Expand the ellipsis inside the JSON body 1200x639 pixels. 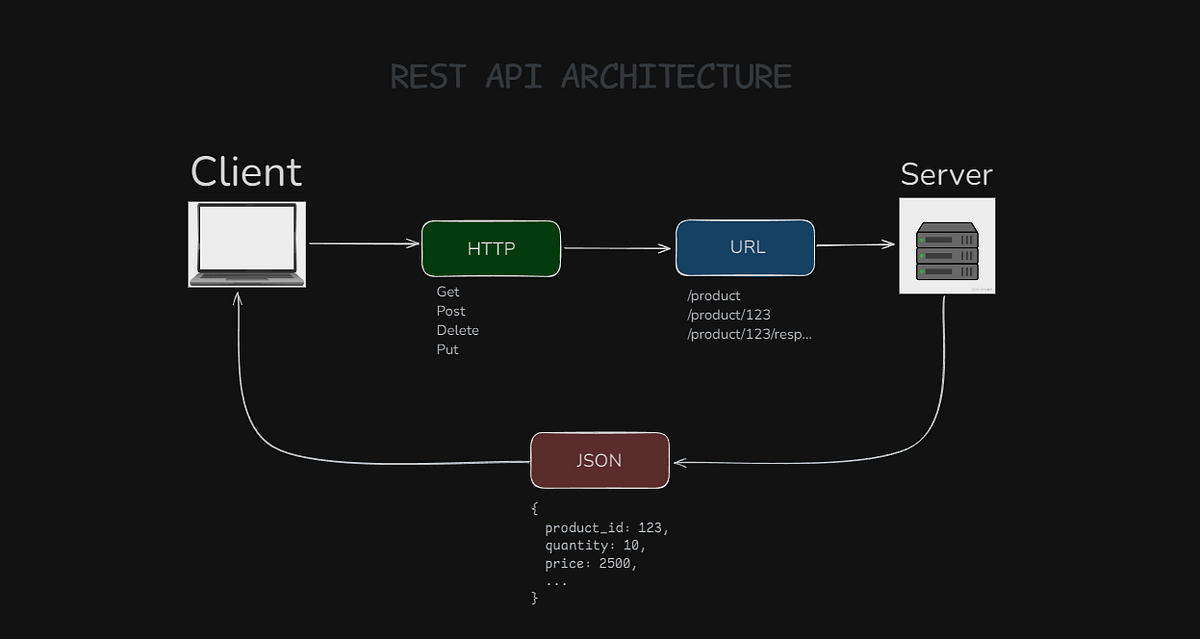click(x=557, y=581)
